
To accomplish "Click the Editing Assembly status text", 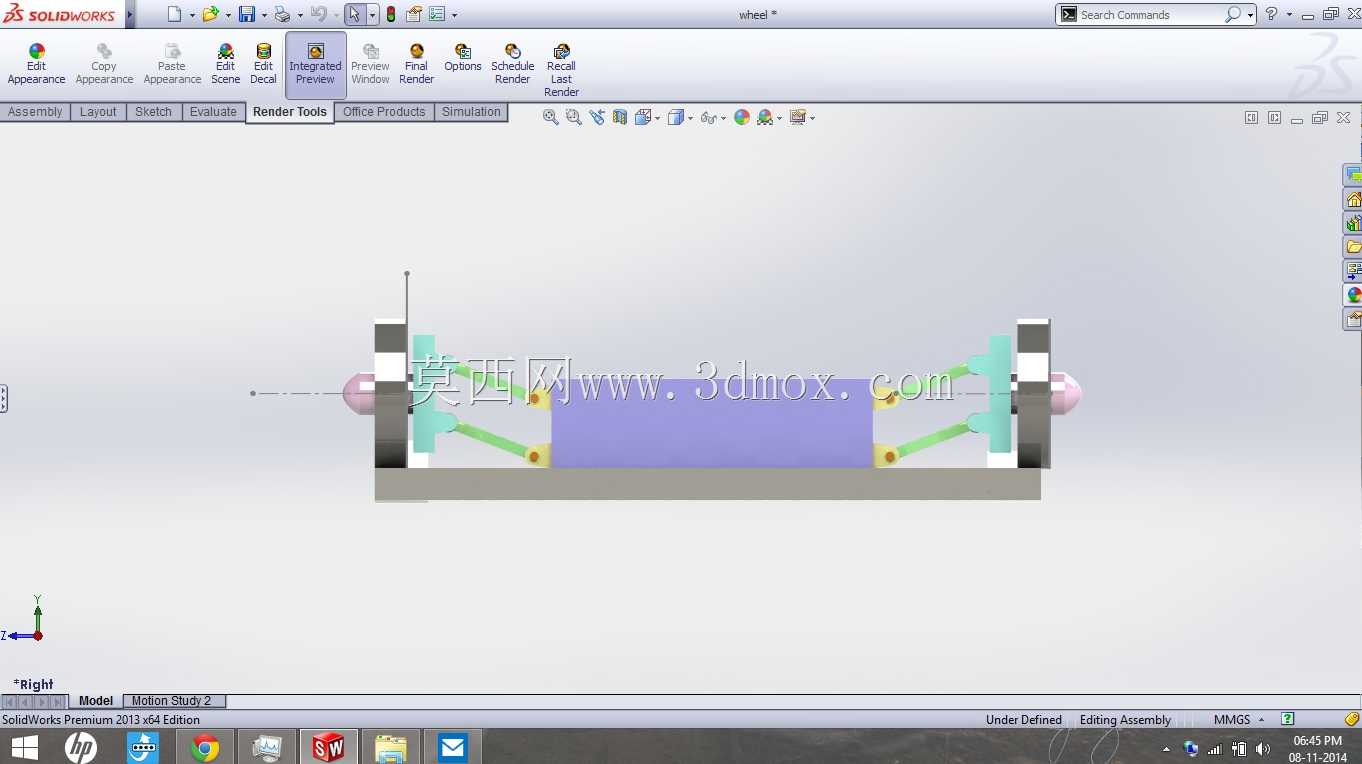I will click(1125, 720).
